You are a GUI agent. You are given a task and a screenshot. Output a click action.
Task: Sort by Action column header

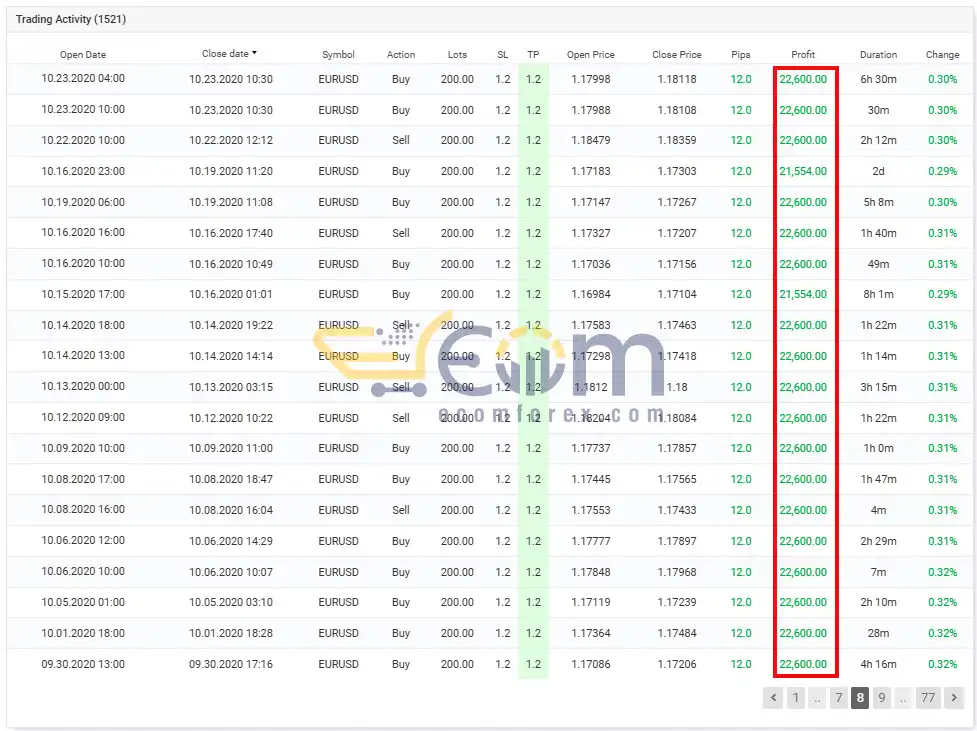tap(401, 54)
